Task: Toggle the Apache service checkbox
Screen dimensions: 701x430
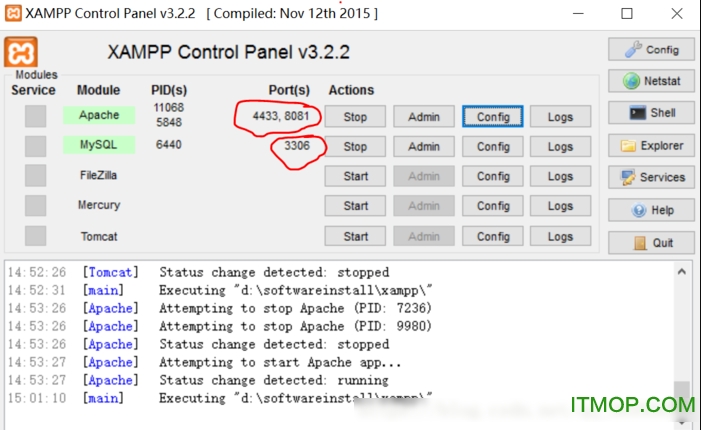Action: (35, 116)
